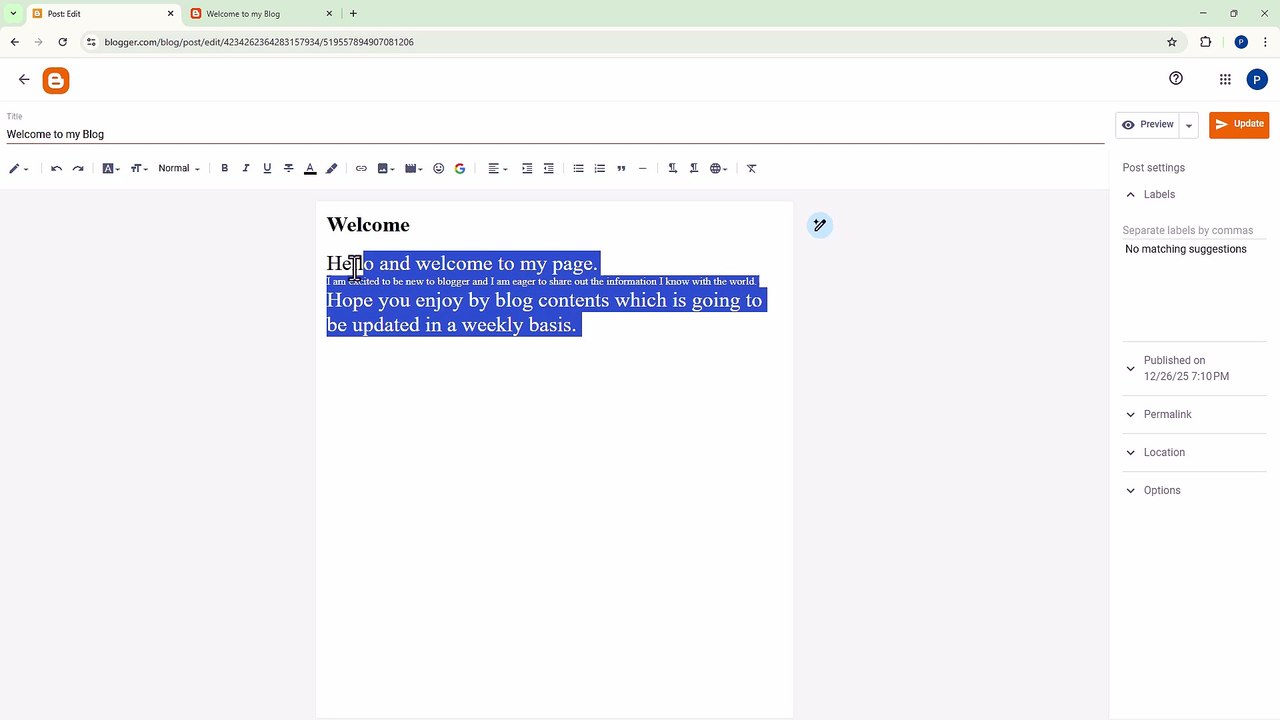Open the Normal paragraph style dropdown

[x=179, y=169]
